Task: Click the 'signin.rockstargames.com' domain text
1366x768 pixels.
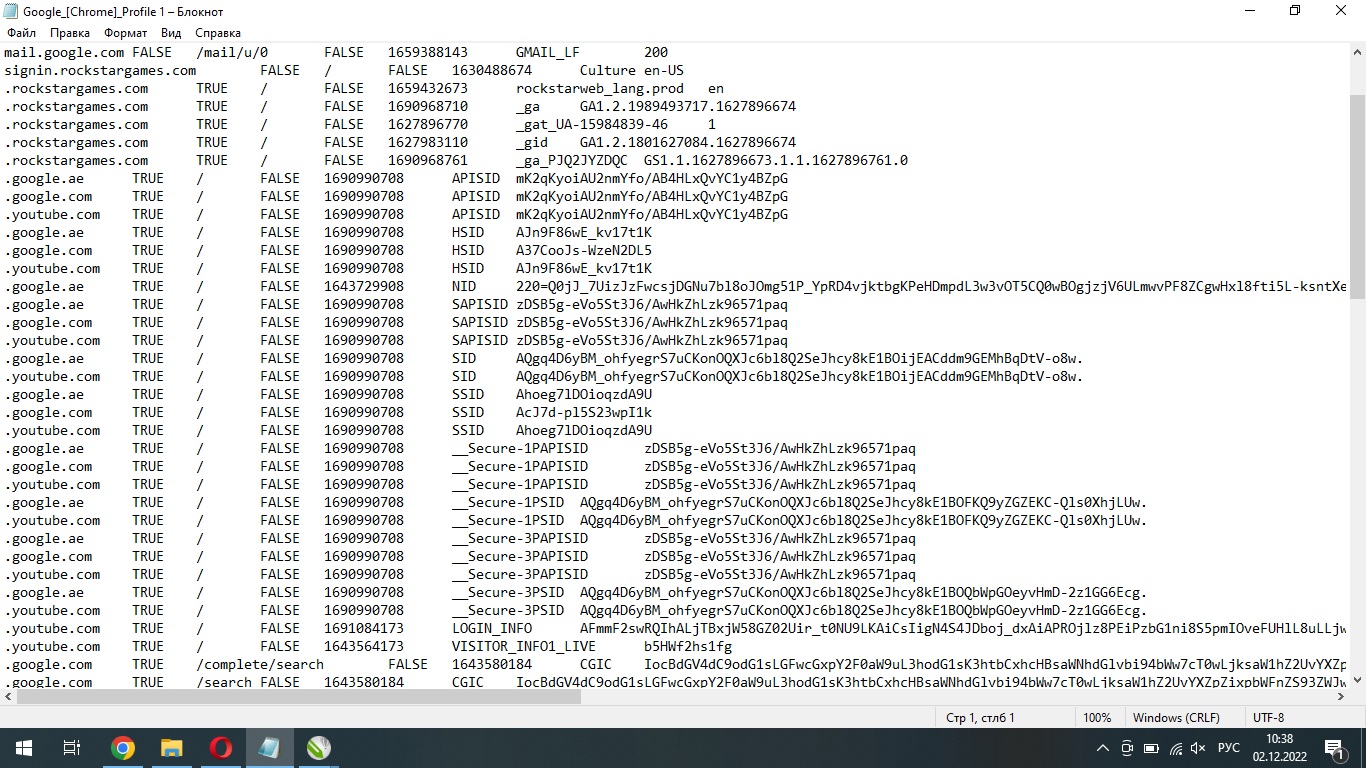Action: (x=100, y=70)
